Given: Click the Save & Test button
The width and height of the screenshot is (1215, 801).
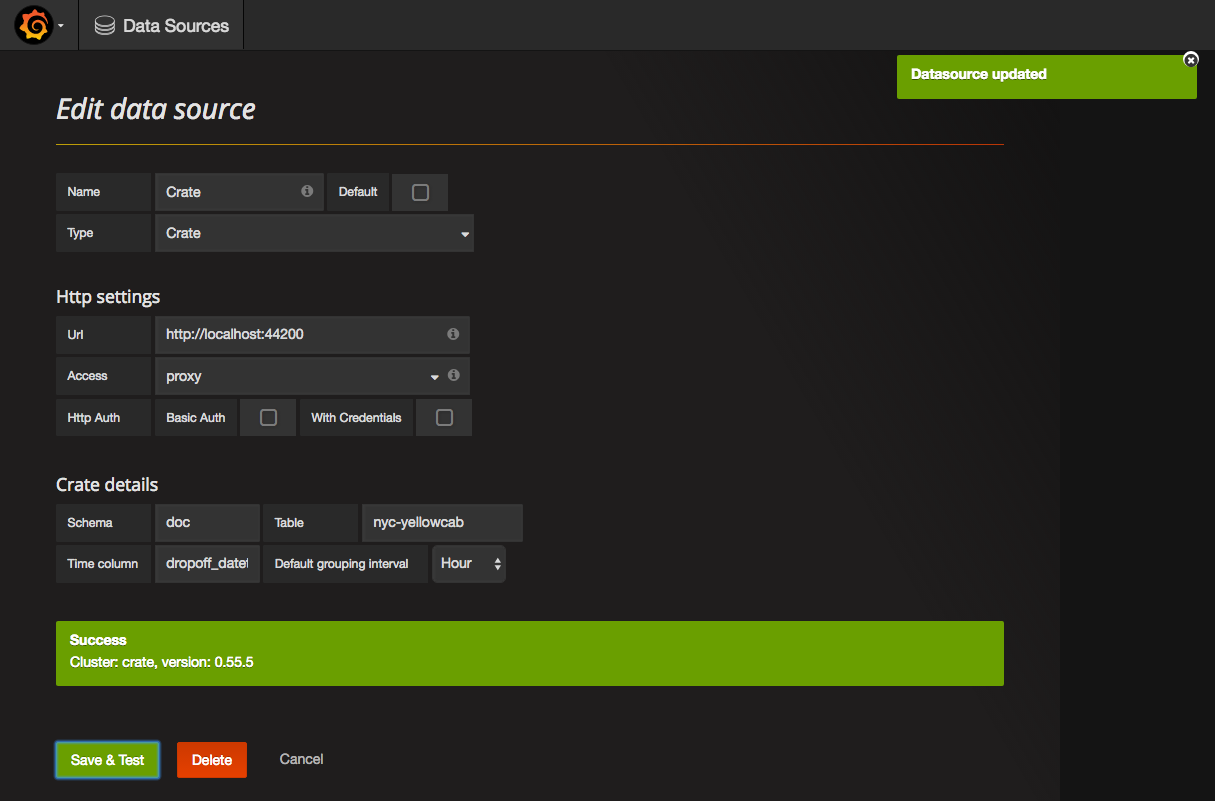Looking at the screenshot, I should tap(107, 760).
